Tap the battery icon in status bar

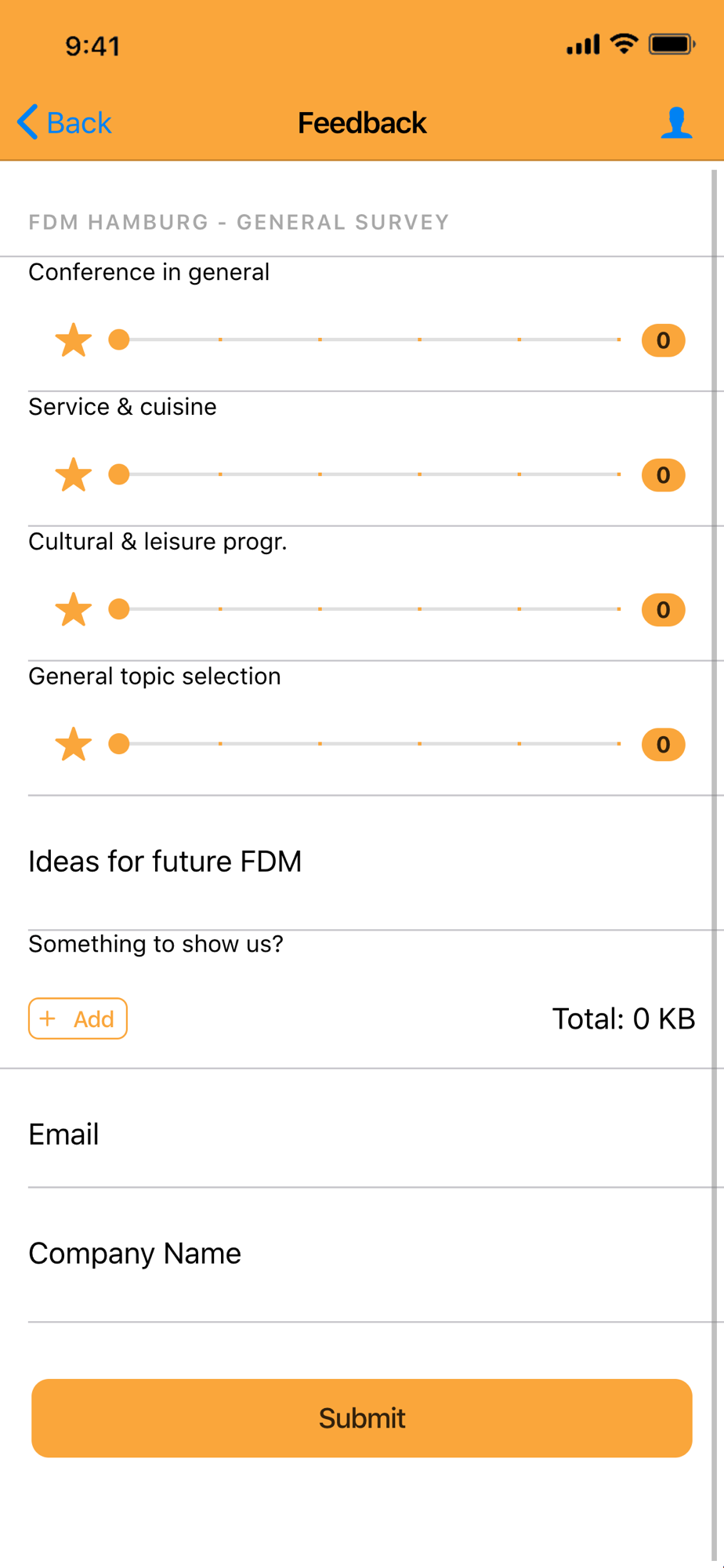[672, 45]
